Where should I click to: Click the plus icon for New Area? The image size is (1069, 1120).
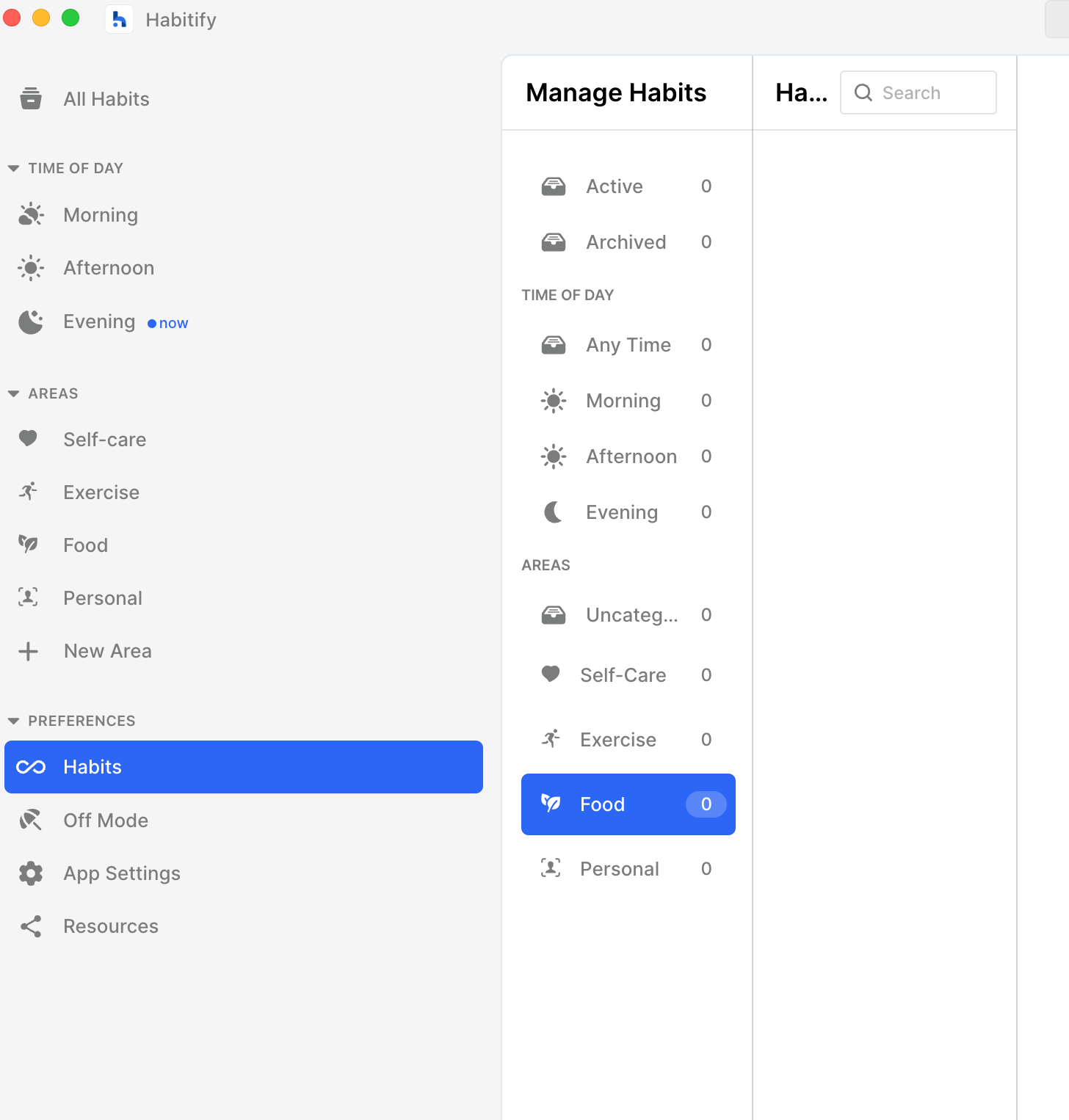pos(29,651)
